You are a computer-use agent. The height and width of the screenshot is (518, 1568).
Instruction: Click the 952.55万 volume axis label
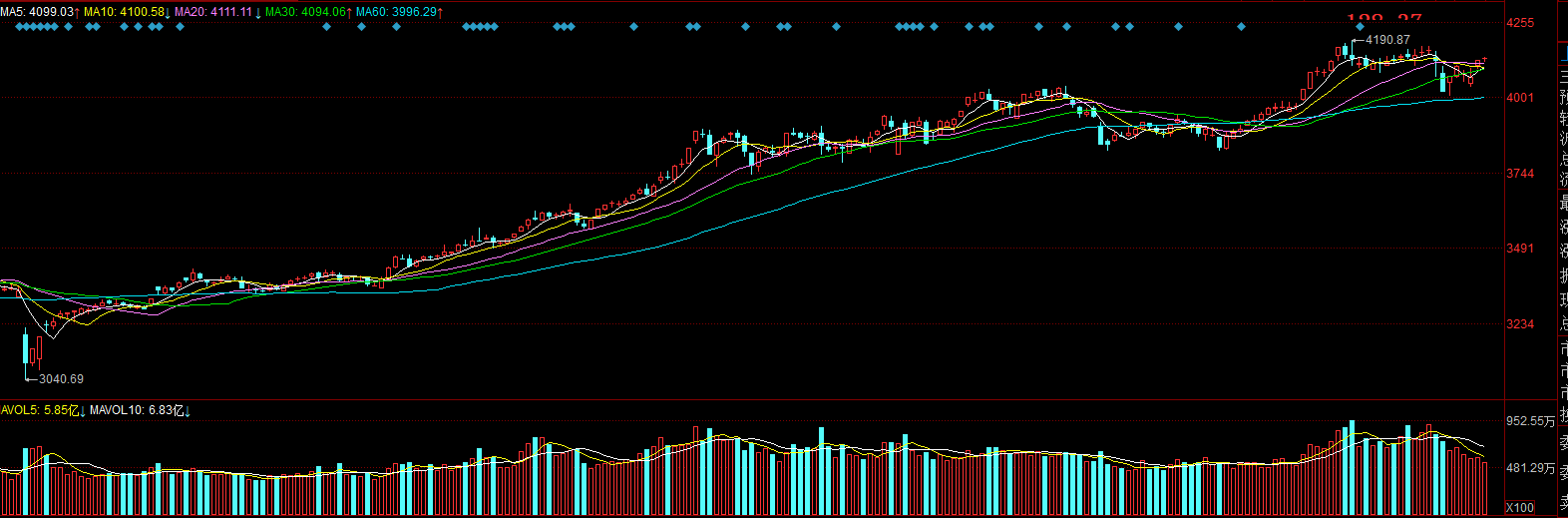click(x=1530, y=421)
